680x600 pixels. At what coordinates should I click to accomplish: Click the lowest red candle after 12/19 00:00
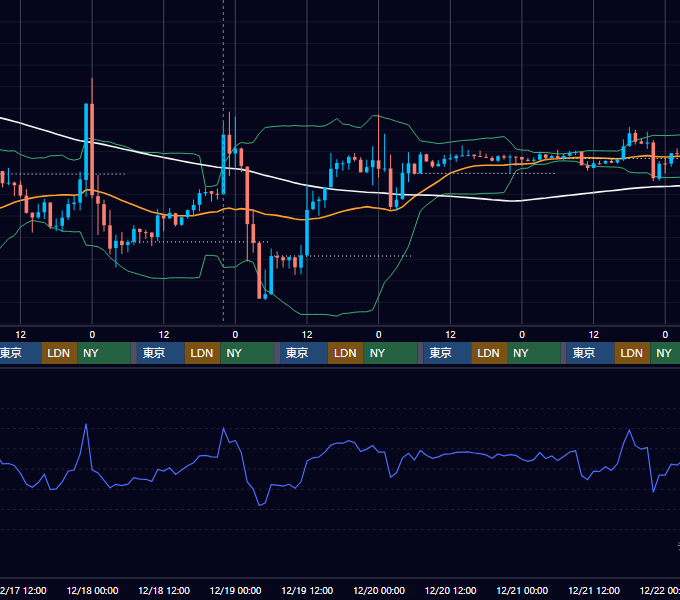coord(259,271)
